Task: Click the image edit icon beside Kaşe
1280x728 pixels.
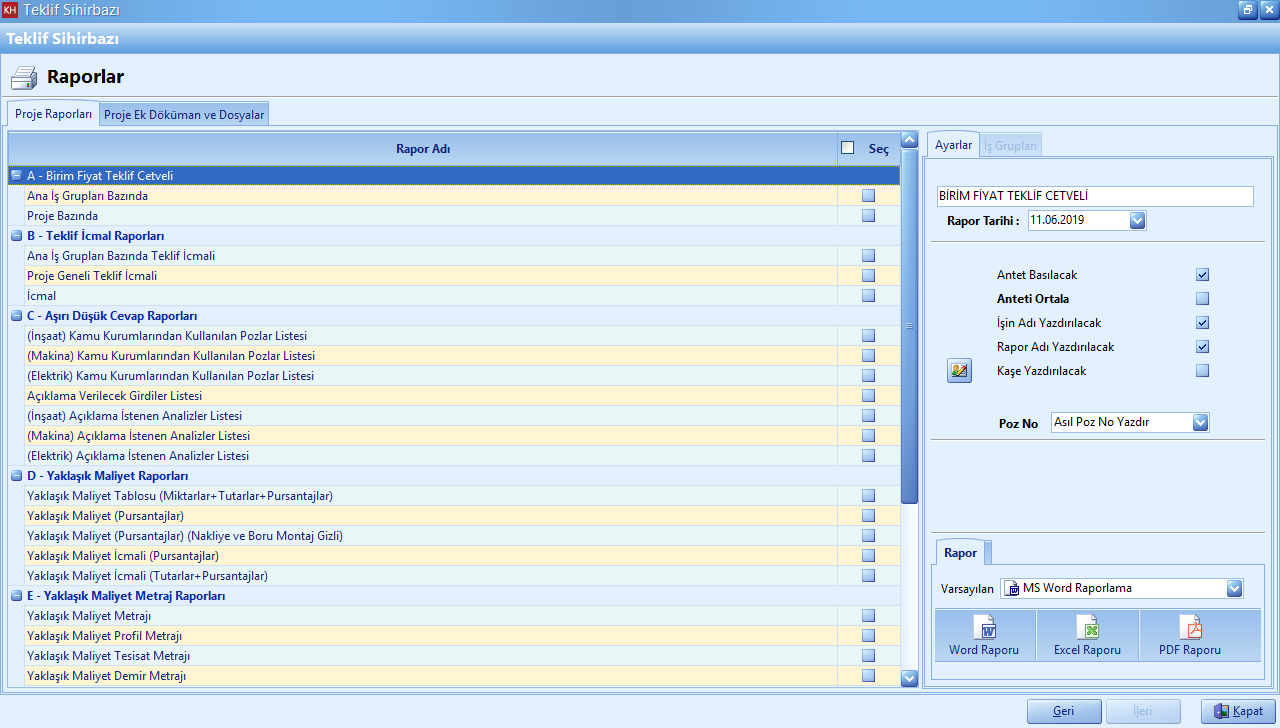Action: coord(959,371)
